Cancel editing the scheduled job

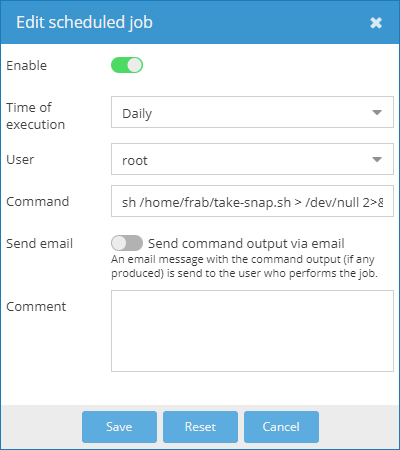(281, 427)
